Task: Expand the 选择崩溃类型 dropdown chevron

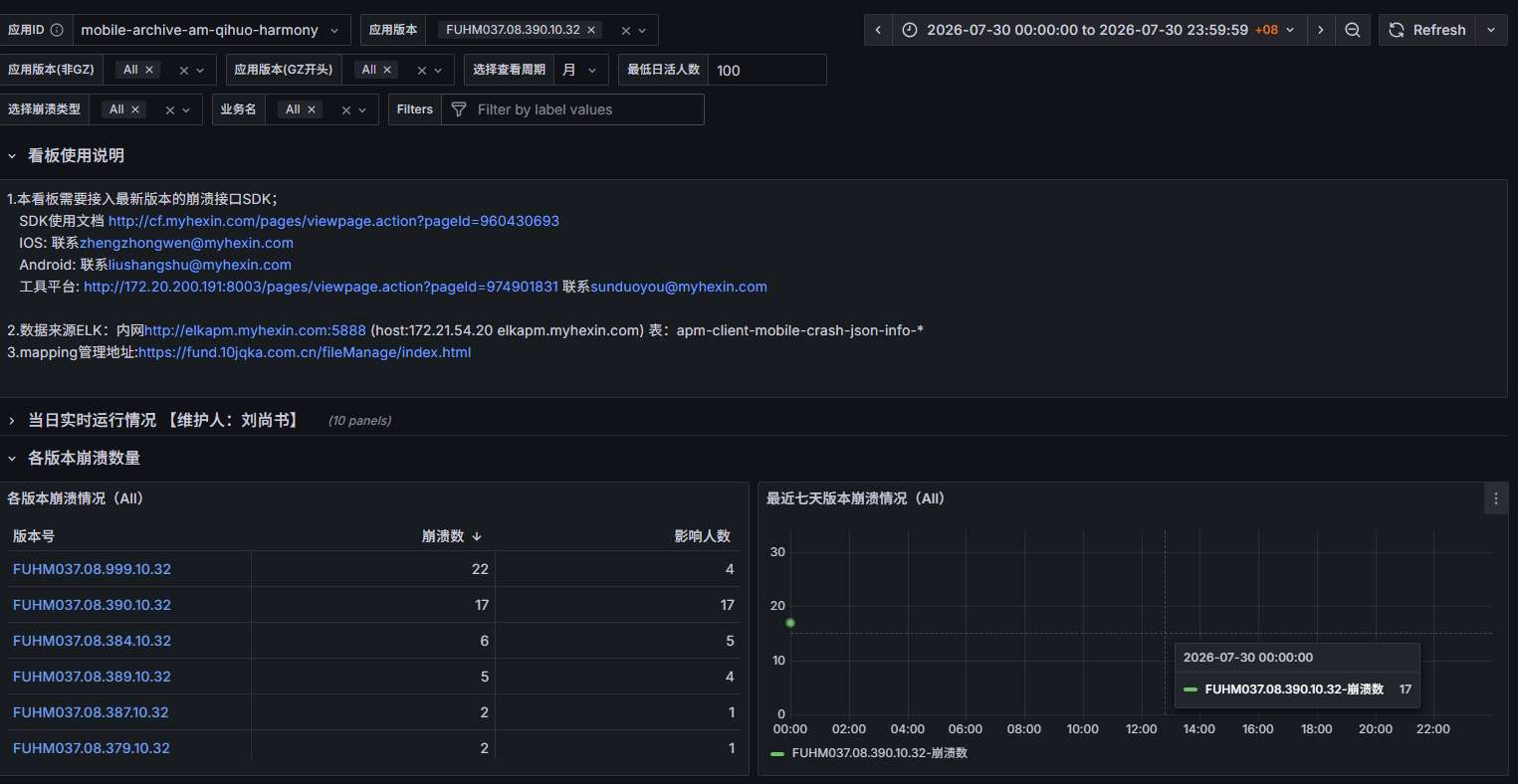Action: pos(187,110)
